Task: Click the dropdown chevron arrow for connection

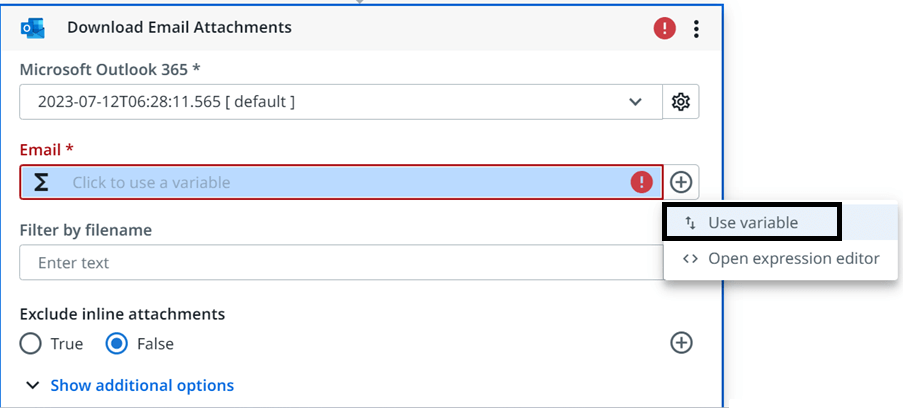Action: [635, 102]
